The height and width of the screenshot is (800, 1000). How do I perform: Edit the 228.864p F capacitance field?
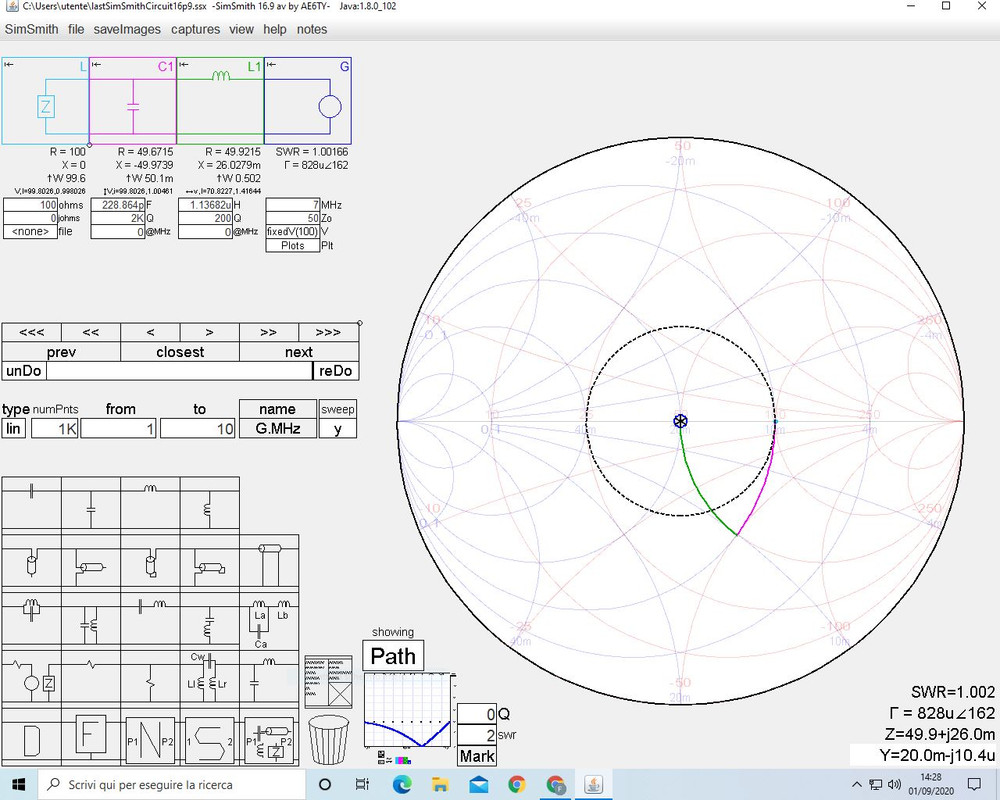pyautogui.click(x=117, y=205)
